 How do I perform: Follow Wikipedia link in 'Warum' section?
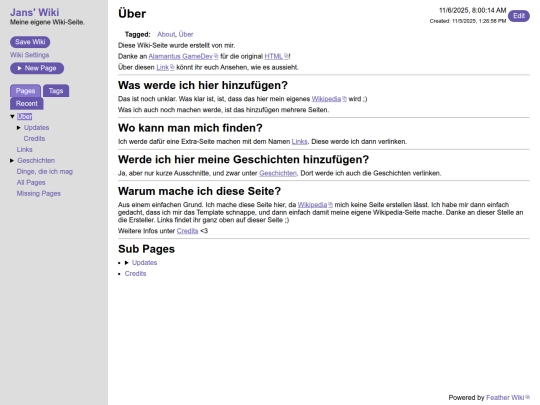pyautogui.click(x=312, y=205)
